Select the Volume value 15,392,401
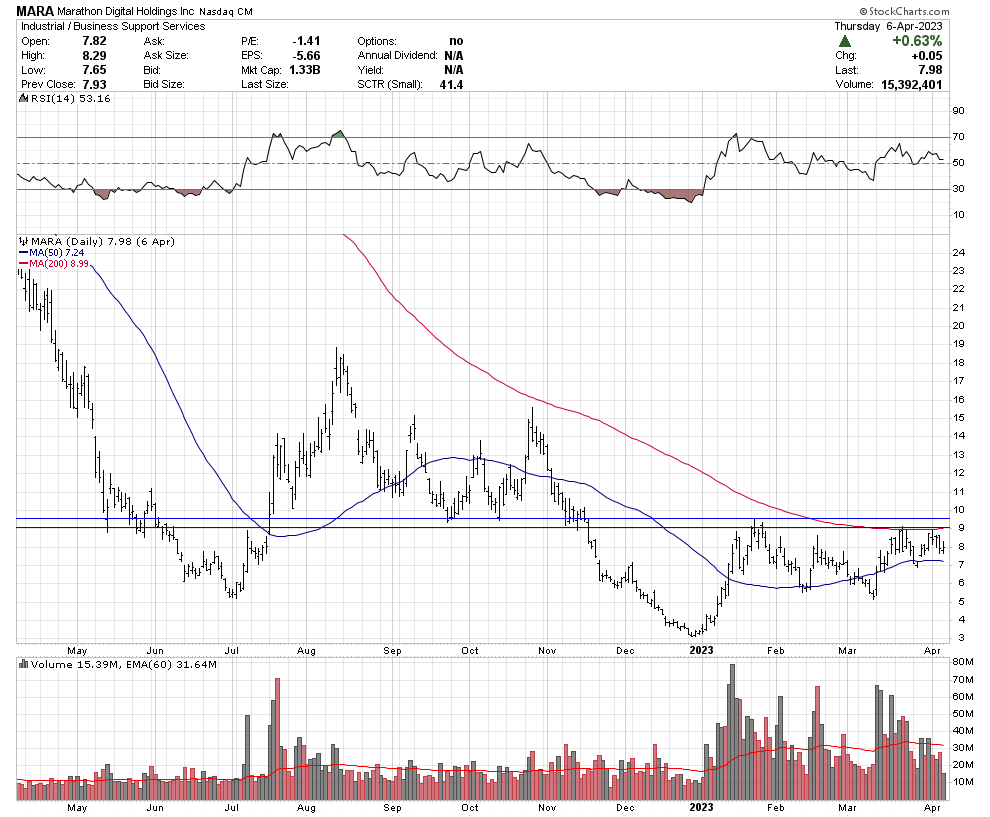 pos(912,85)
